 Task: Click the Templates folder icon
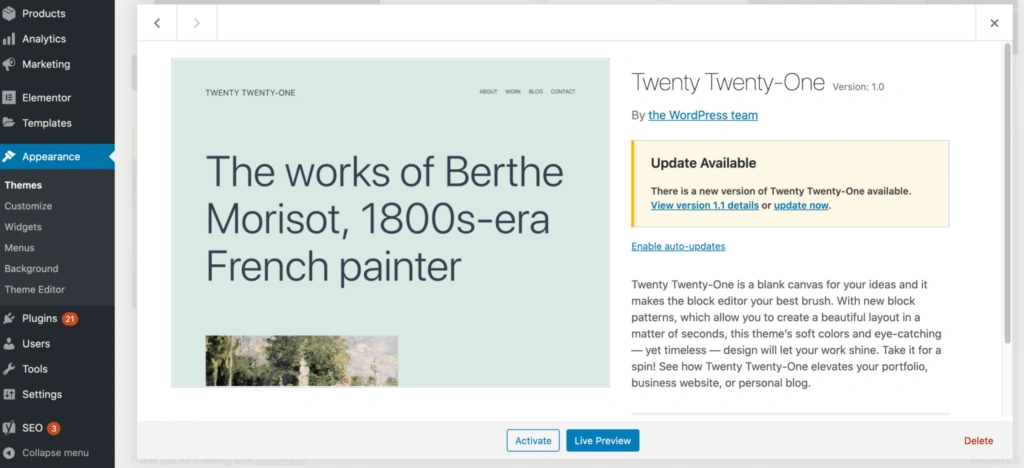[9, 123]
